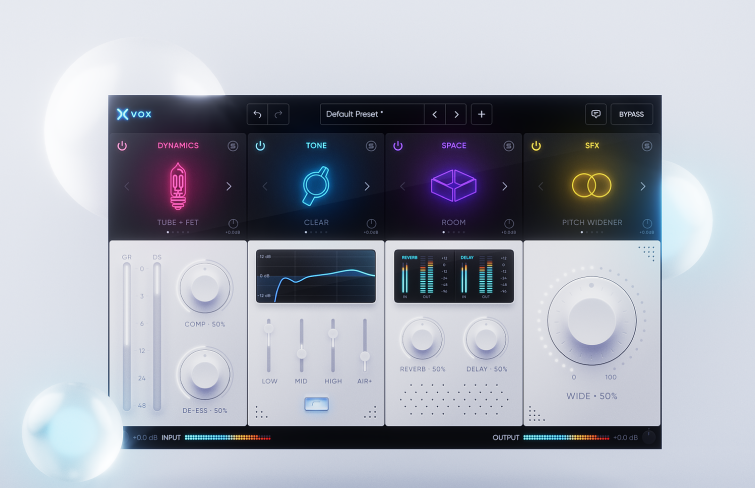Screen dimensions: 755x488
Task: Toggle the SFX module power switch
Action: click(536, 146)
